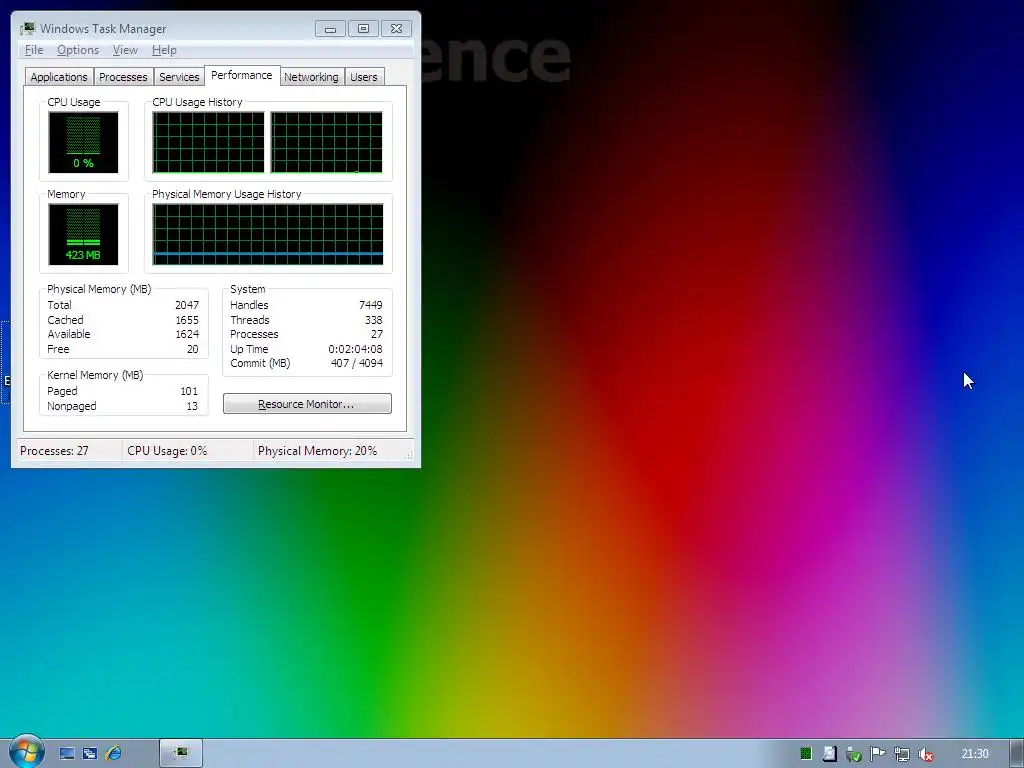The image size is (1024, 768).
Task: Open the View menu
Action: [125, 50]
